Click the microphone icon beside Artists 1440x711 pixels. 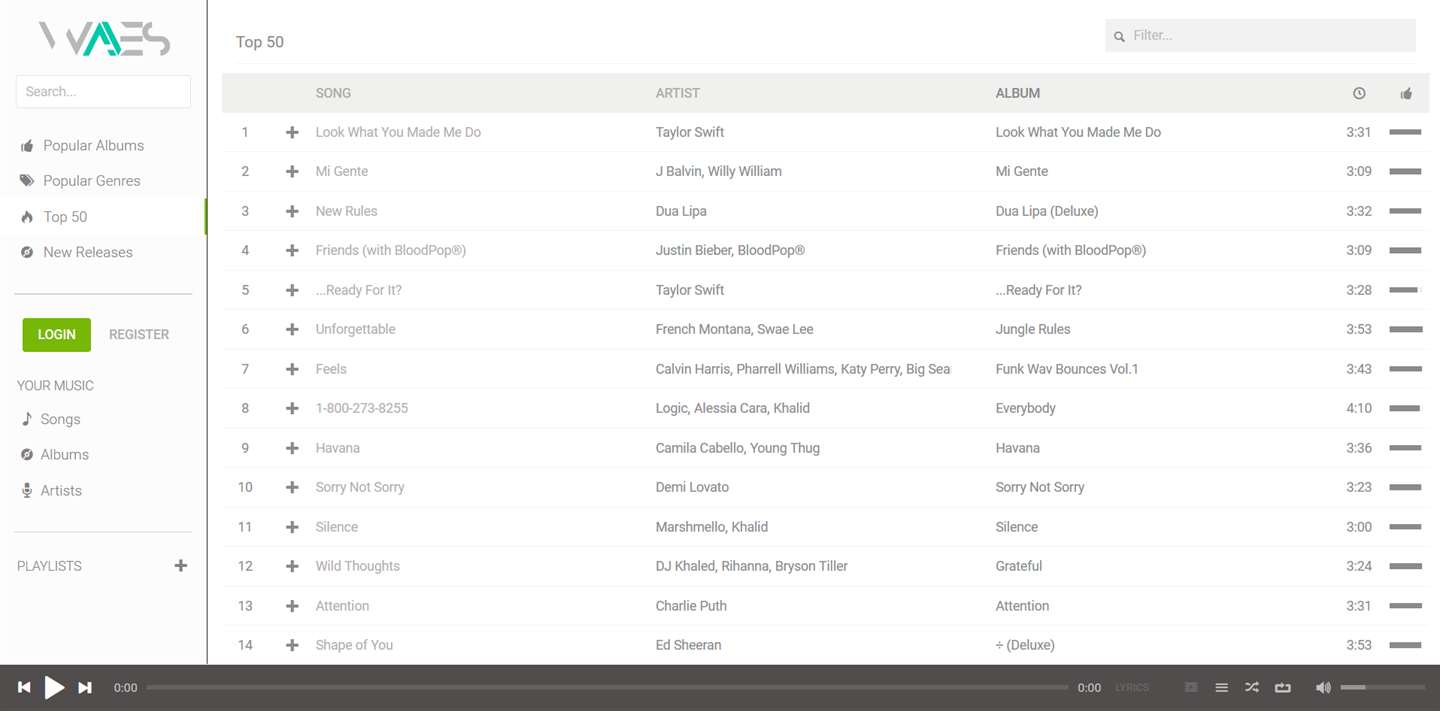pyautogui.click(x=27, y=490)
